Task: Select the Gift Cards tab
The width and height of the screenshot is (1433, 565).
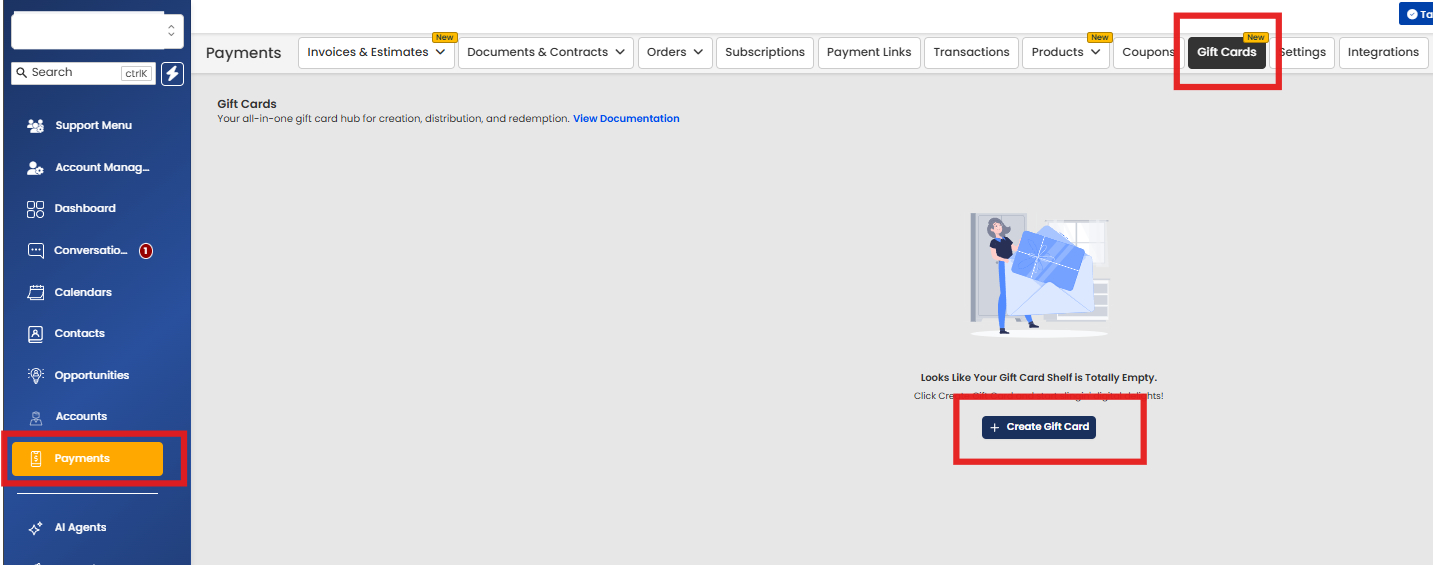Action: [1227, 53]
